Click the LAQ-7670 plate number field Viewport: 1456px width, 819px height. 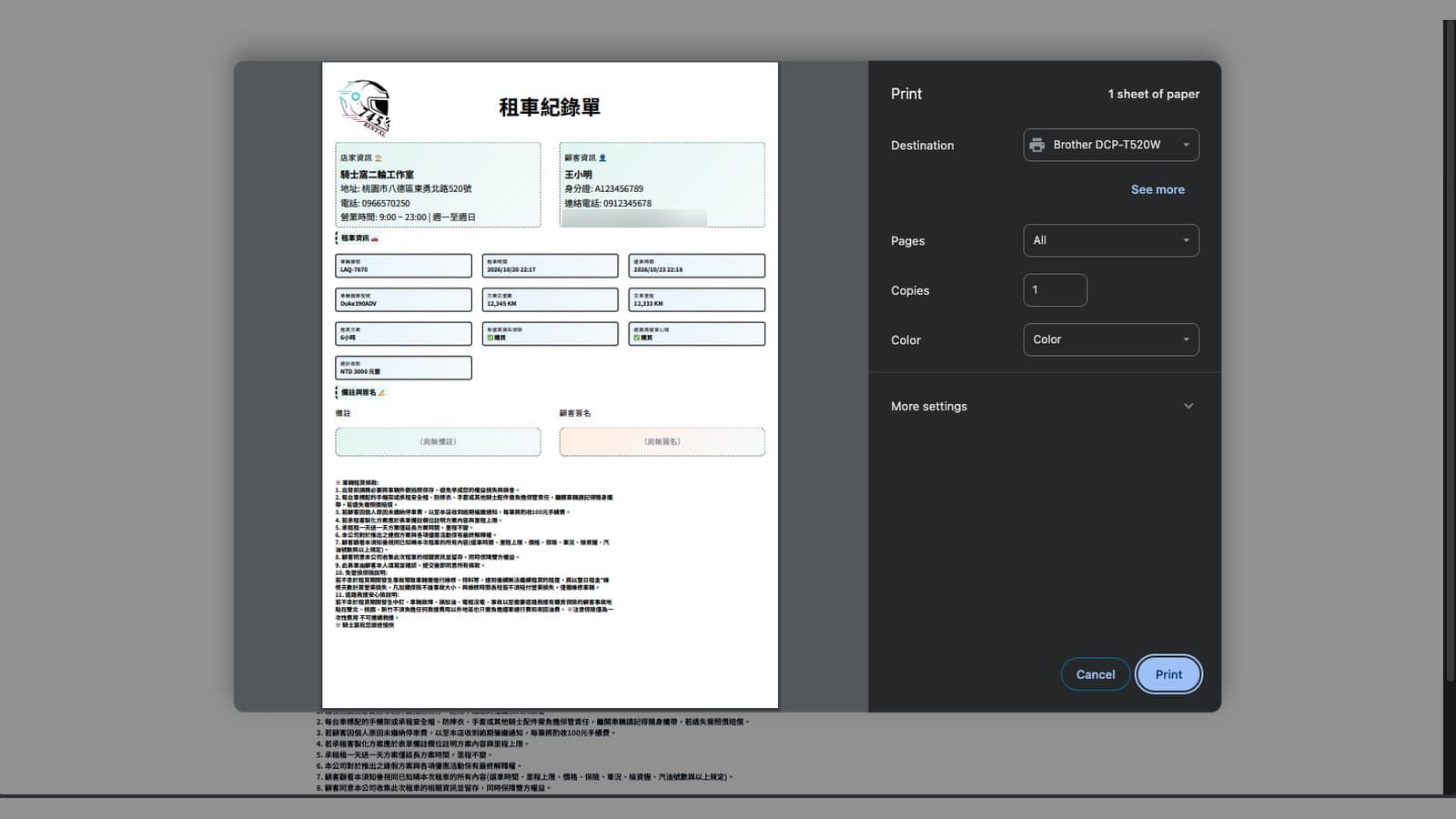(x=403, y=266)
